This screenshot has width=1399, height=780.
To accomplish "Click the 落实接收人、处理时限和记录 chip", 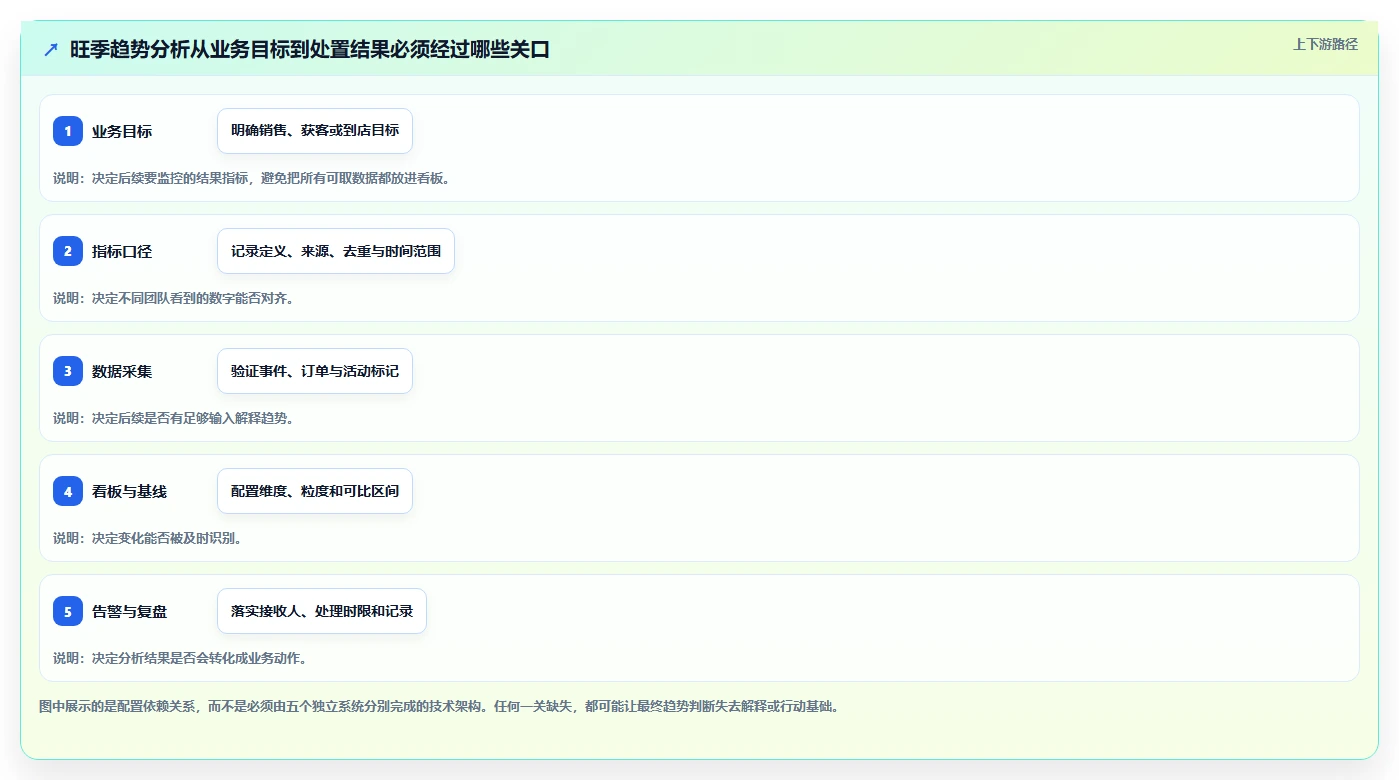I will pyautogui.click(x=322, y=611).
